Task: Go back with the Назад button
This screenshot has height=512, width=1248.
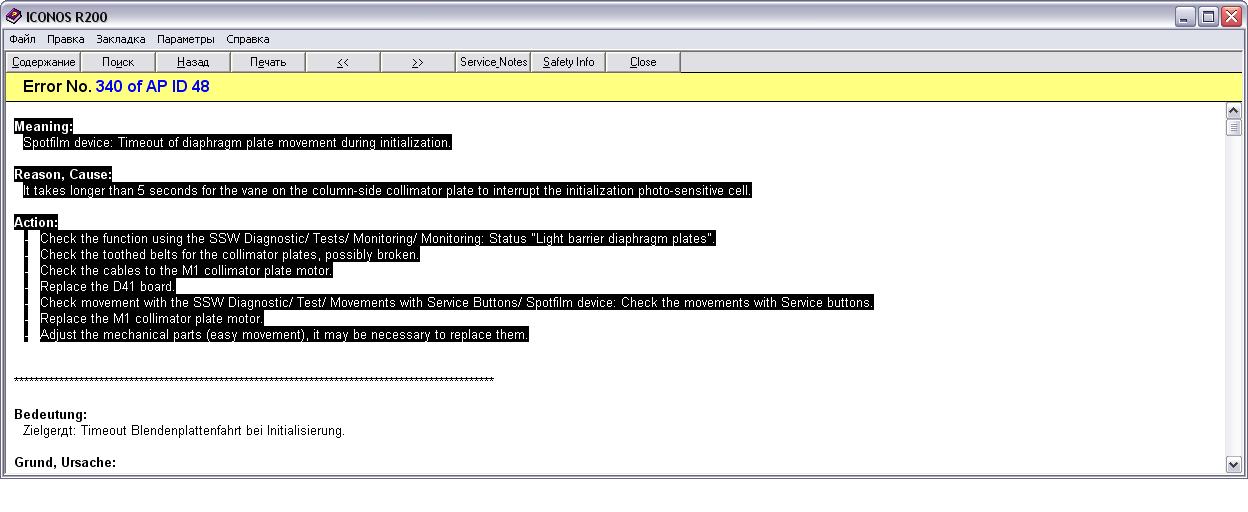Action: tap(193, 62)
